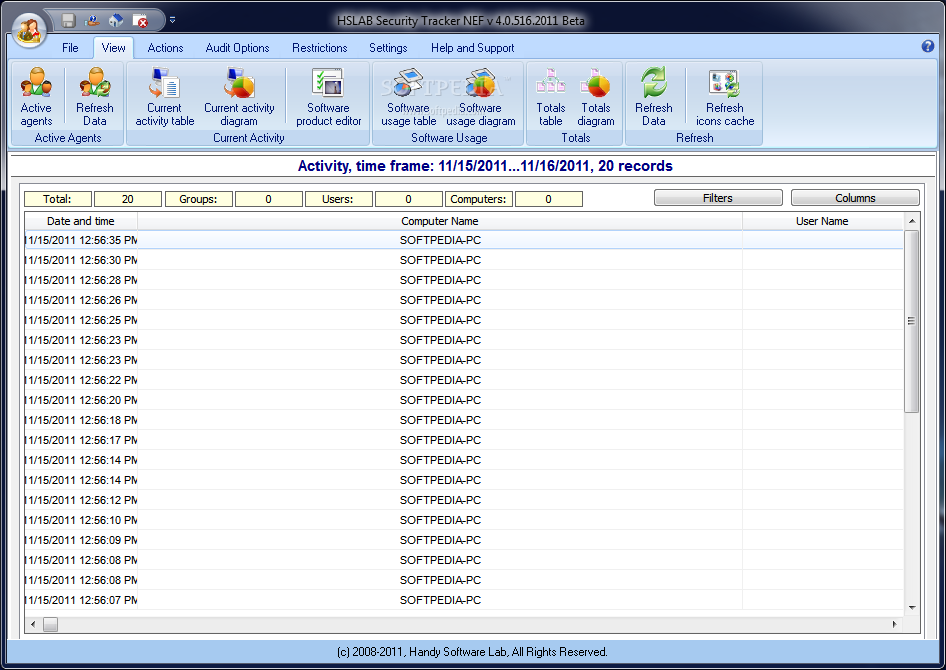
Task: Open Software usage table
Action: [x=408, y=97]
